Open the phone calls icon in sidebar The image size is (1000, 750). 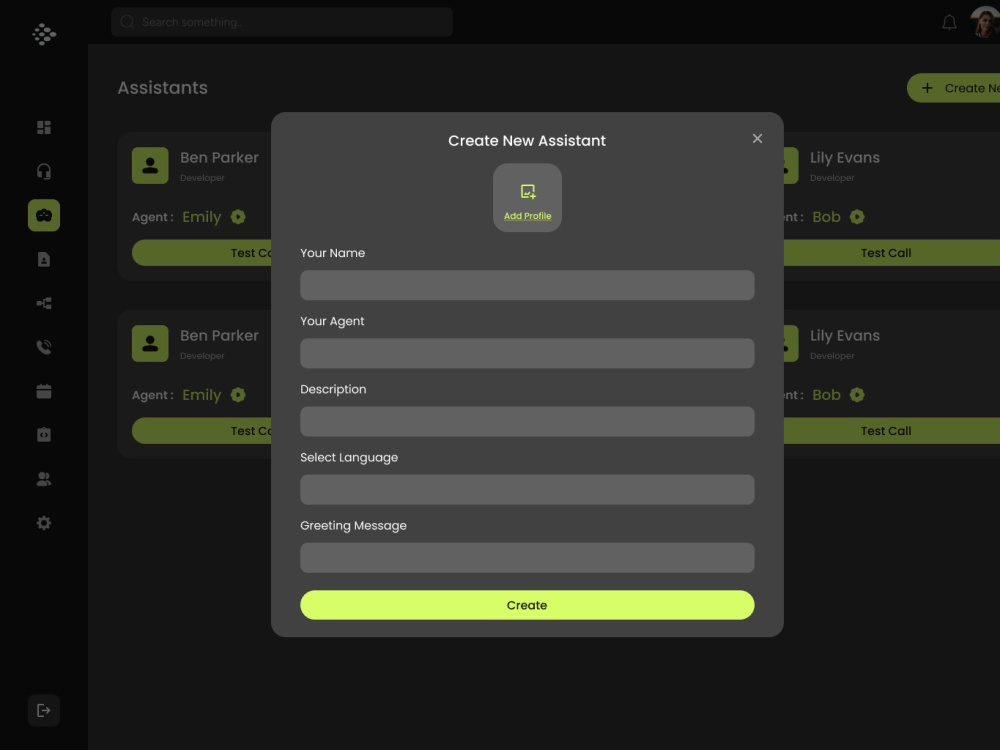[x=44, y=347]
